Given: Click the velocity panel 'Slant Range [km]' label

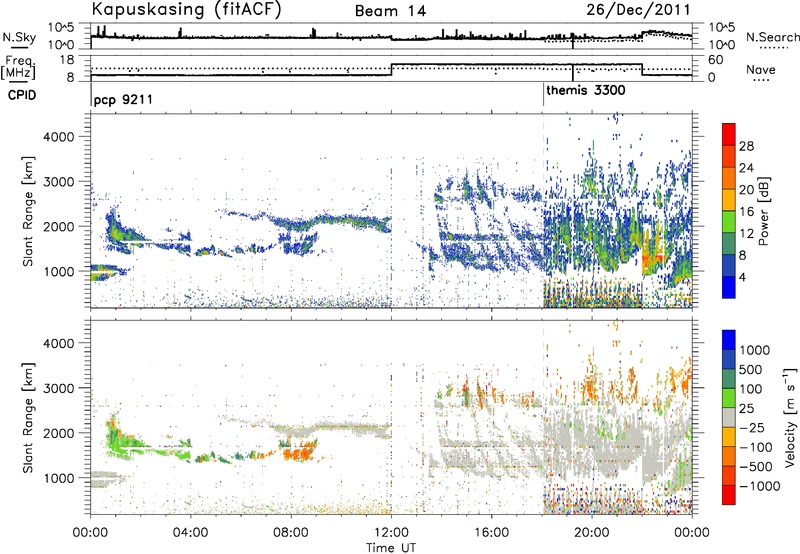Looking at the screenshot, I should (x=28, y=417).
